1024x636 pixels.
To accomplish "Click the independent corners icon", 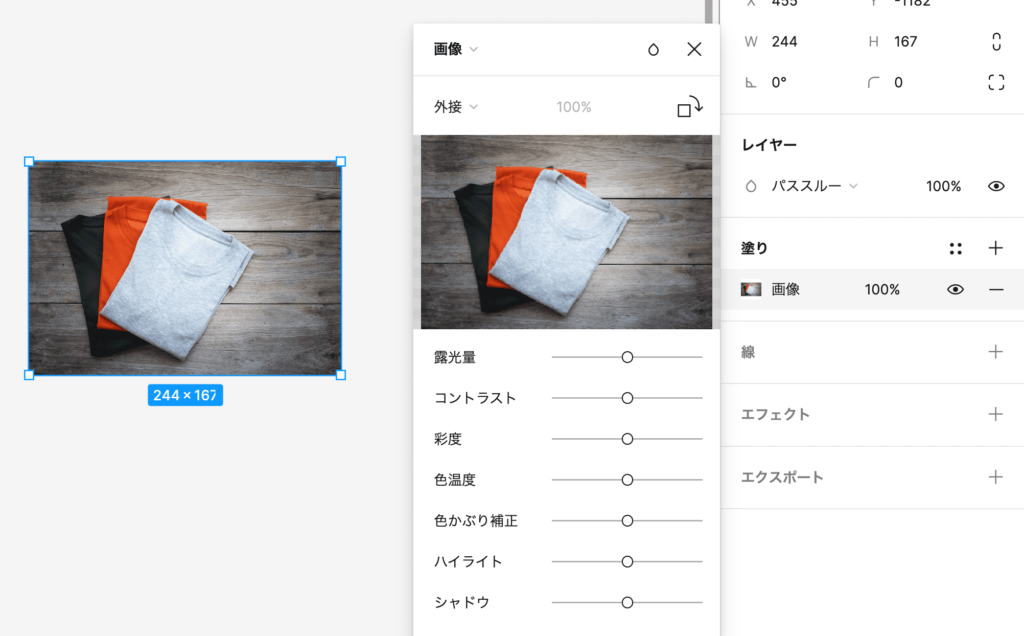I will click(x=995, y=83).
